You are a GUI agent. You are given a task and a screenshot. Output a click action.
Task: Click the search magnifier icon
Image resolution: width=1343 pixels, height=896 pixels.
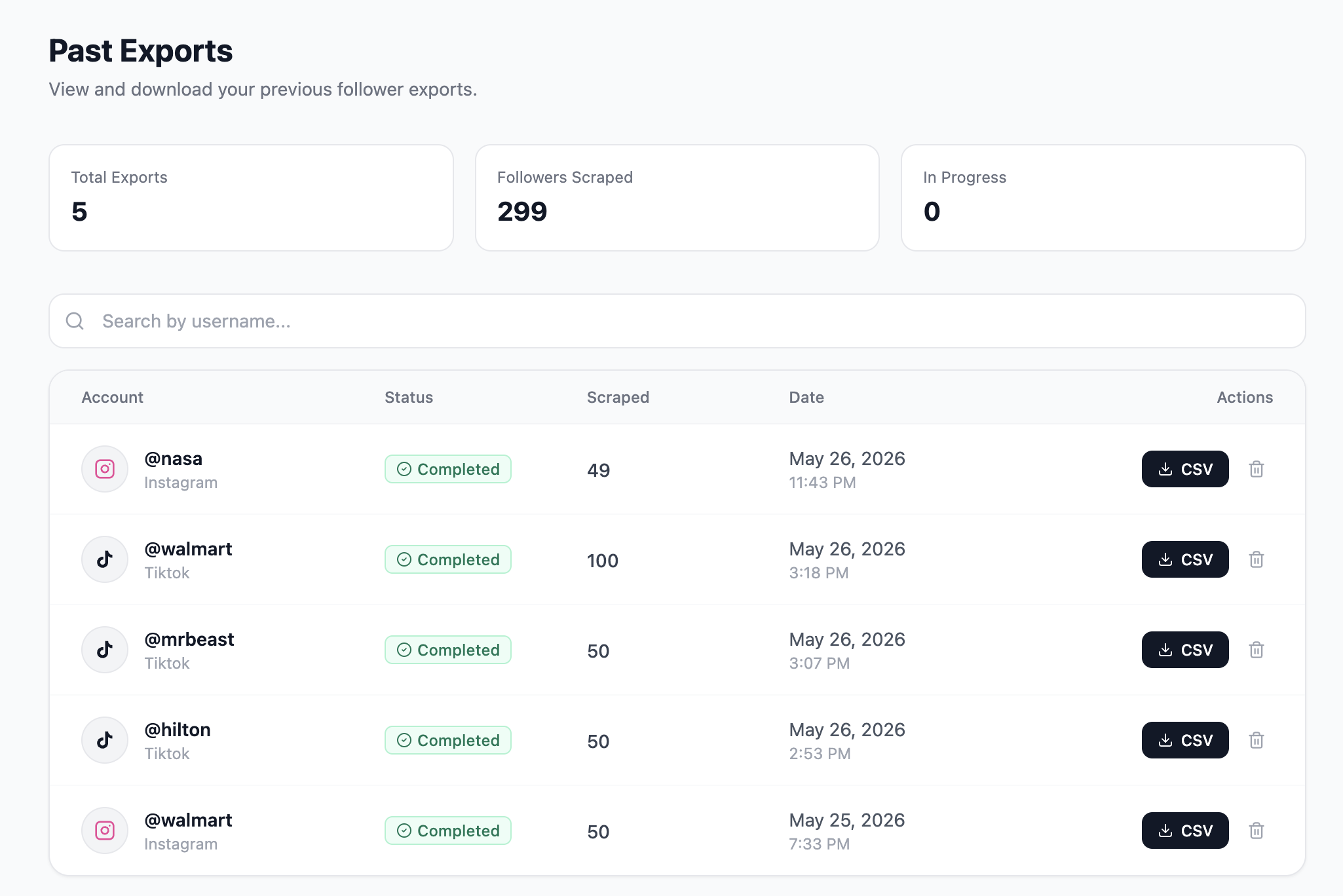click(x=75, y=321)
